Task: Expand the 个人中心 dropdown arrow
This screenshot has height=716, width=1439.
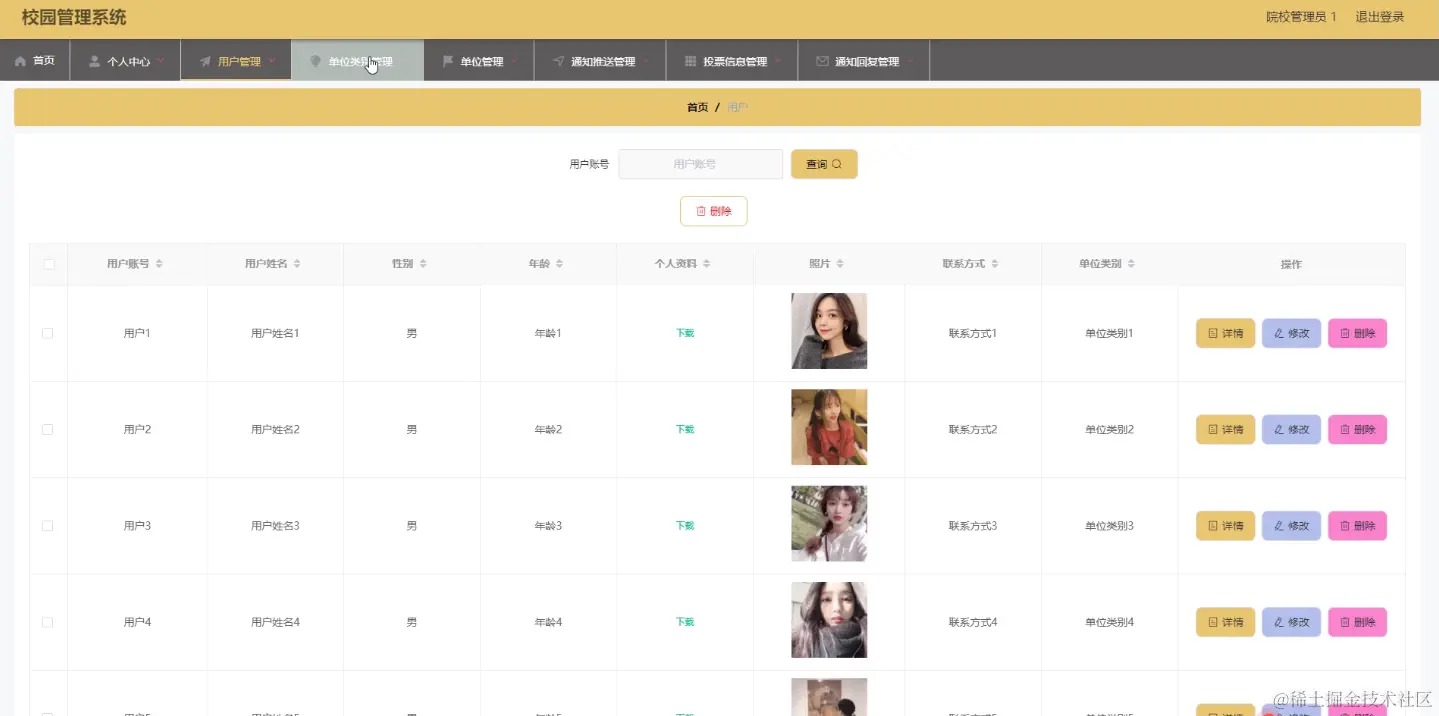Action: pyautogui.click(x=160, y=61)
